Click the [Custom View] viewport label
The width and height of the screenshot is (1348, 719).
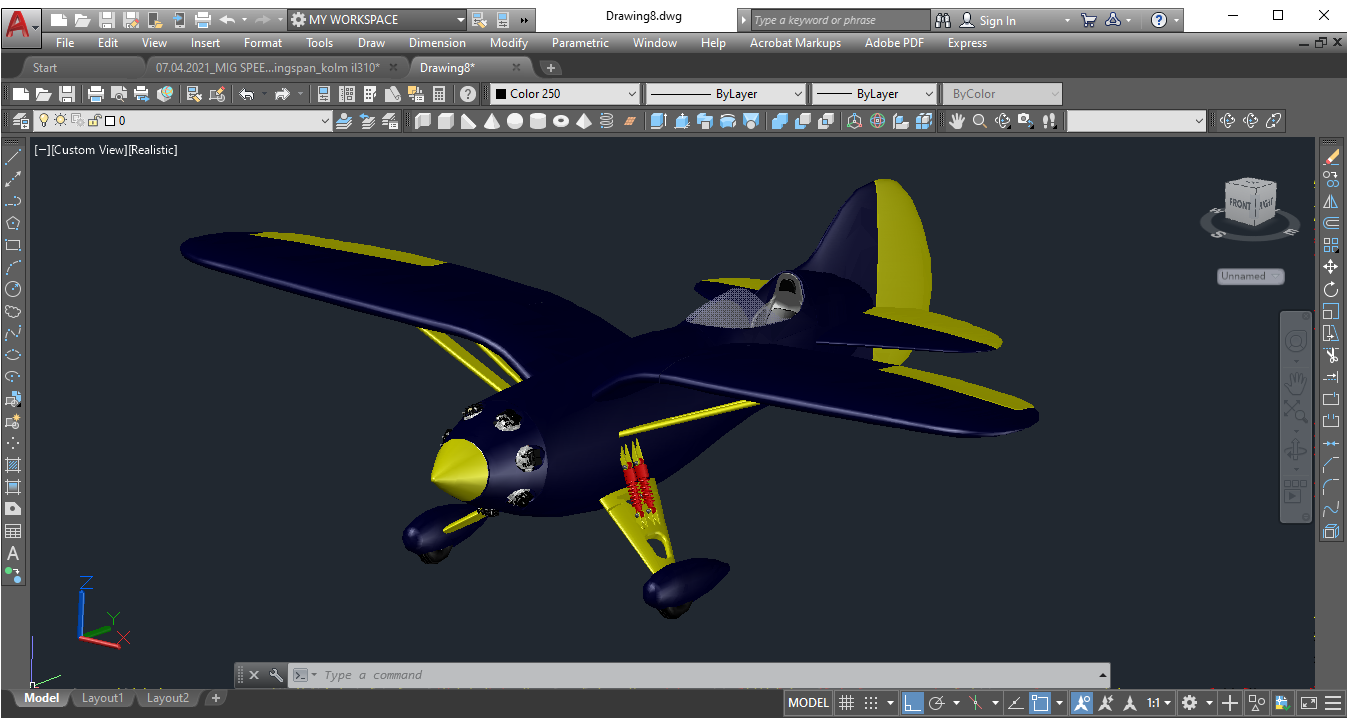point(89,150)
